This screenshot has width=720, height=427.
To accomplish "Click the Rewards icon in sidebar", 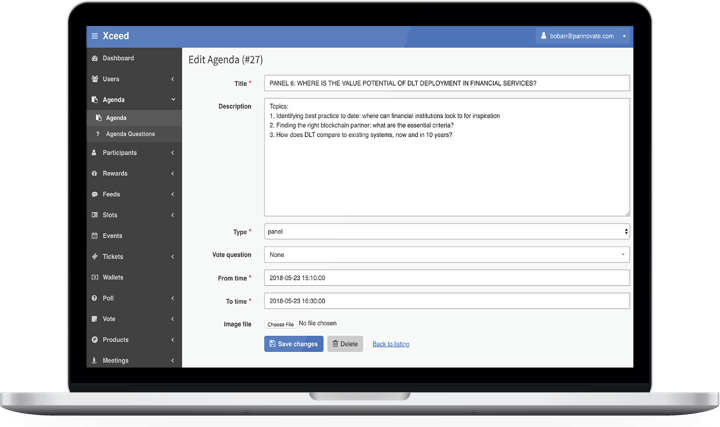I will pyautogui.click(x=94, y=173).
